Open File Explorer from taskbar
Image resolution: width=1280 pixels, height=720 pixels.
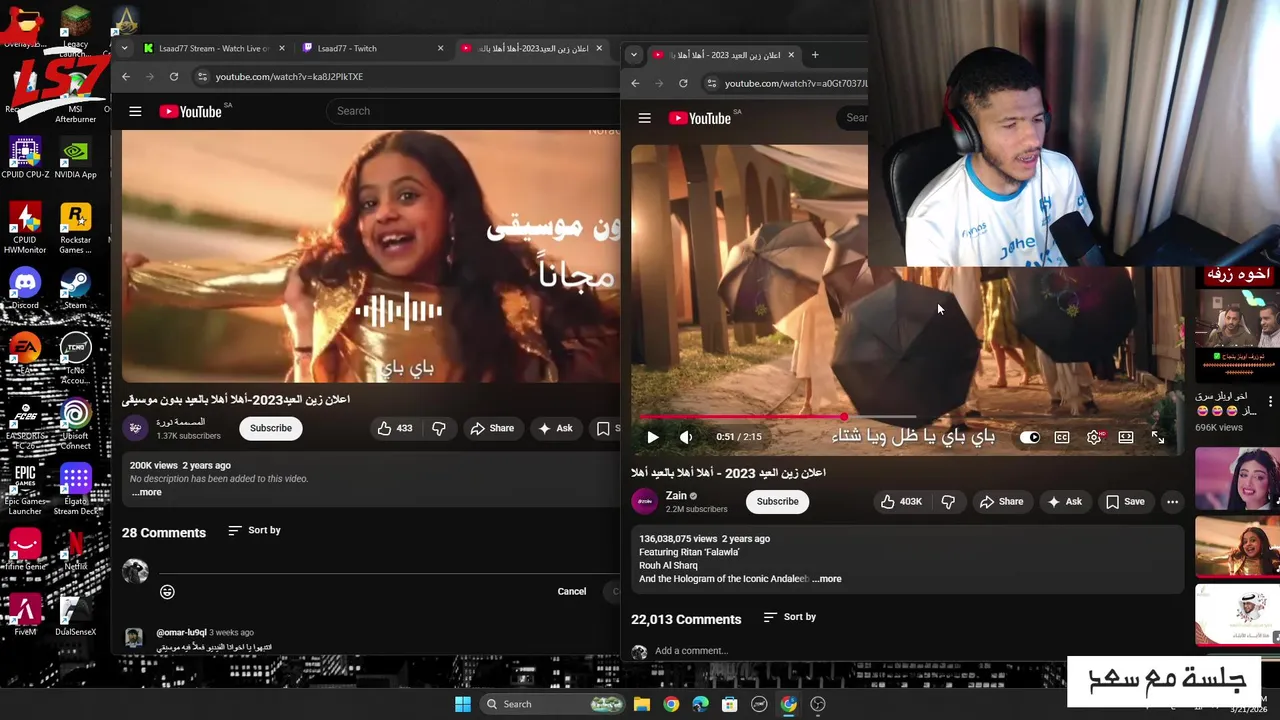642,704
